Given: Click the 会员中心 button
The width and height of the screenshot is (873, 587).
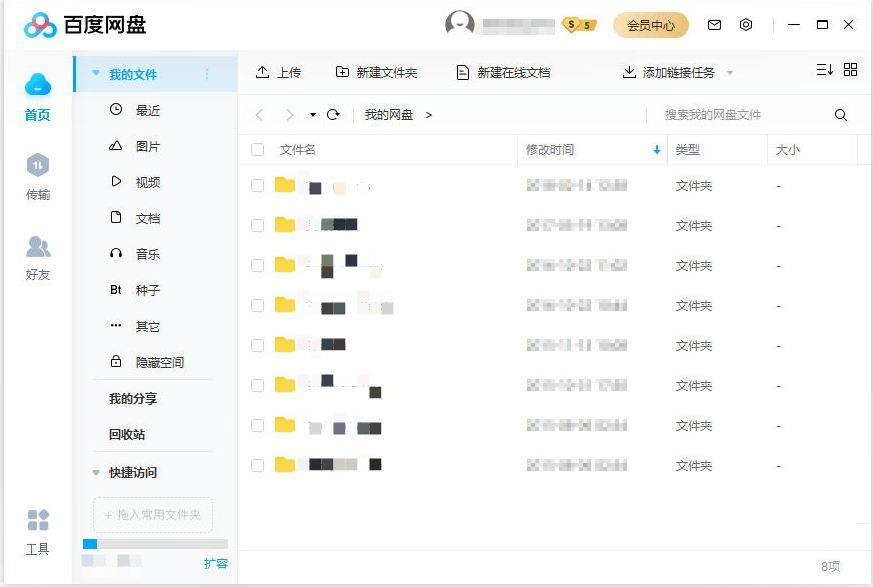Looking at the screenshot, I should 650,25.
